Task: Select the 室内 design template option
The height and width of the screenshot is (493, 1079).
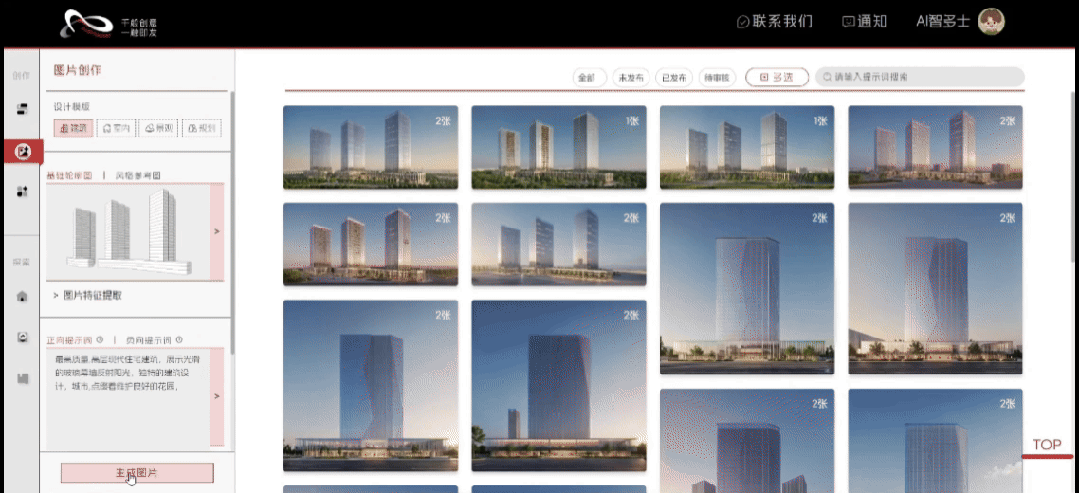Action: click(x=117, y=128)
